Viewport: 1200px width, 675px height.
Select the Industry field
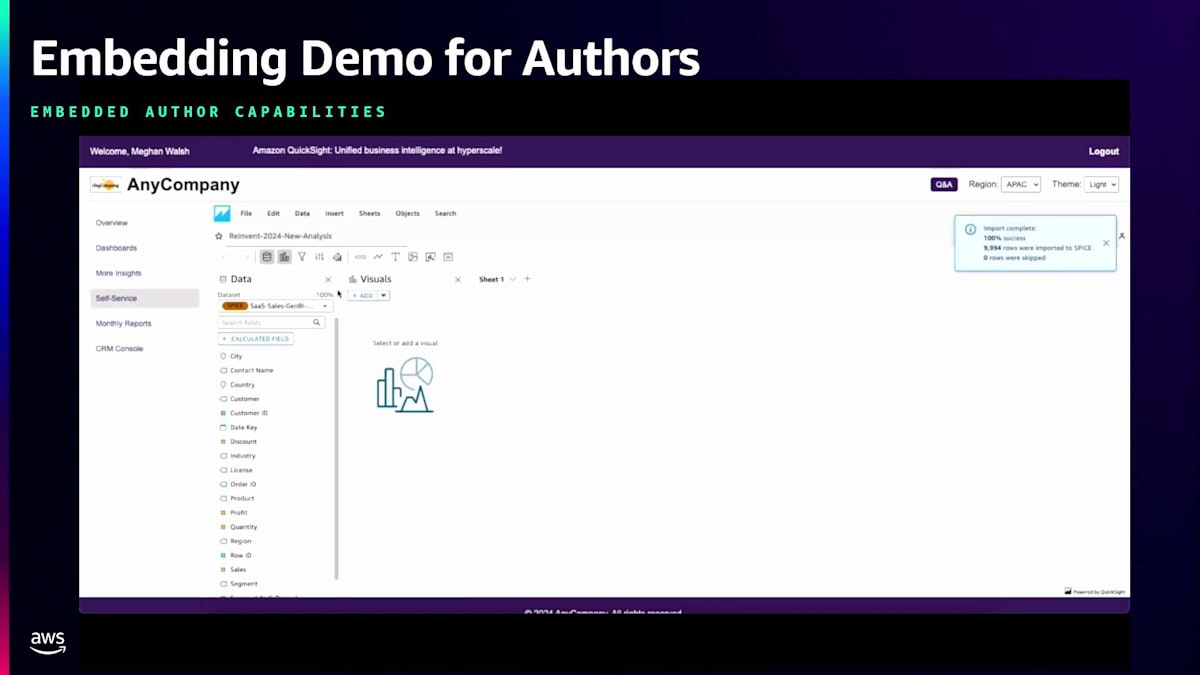[x=243, y=455]
